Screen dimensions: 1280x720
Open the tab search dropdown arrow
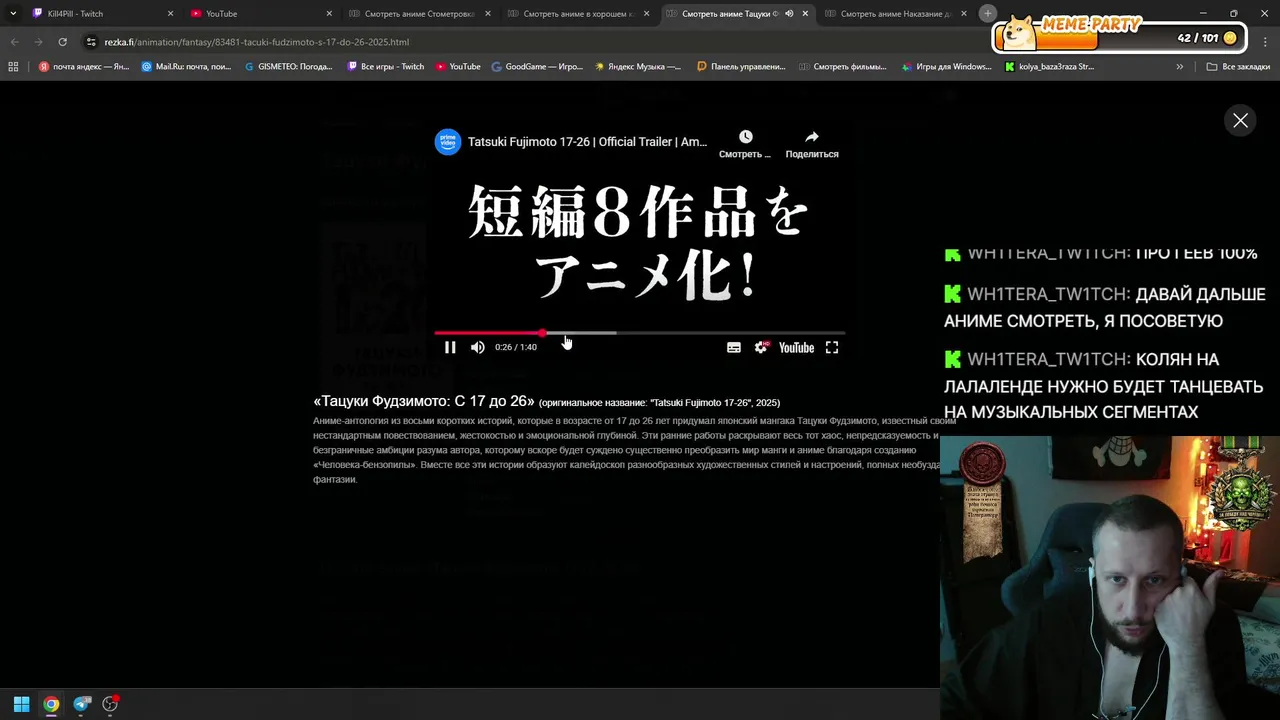tap(12, 14)
